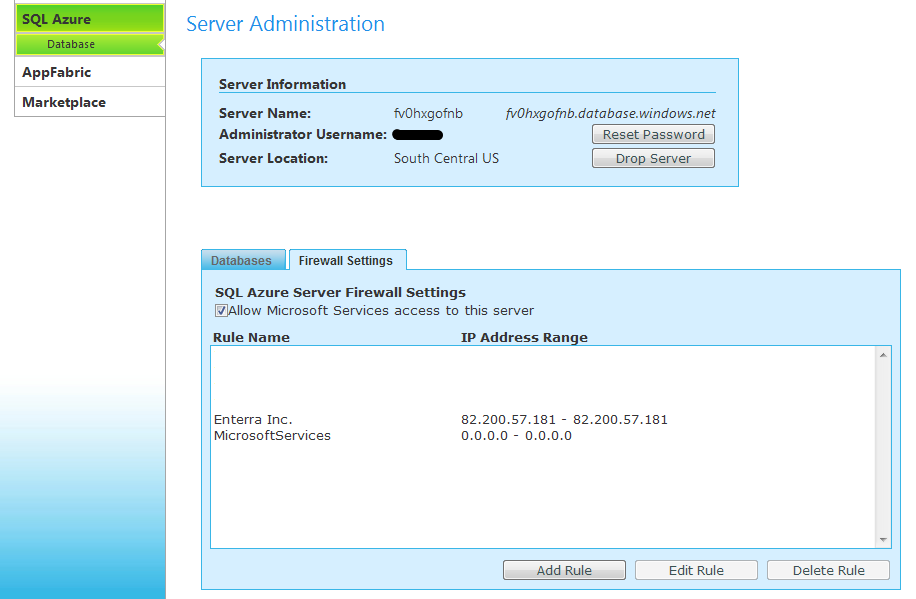Click the 0.0.0.0 - 0.0.0.0 IP range
Image resolution: width=916 pixels, height=599 pixels.
pyautogui.click(x=516, y=436)
